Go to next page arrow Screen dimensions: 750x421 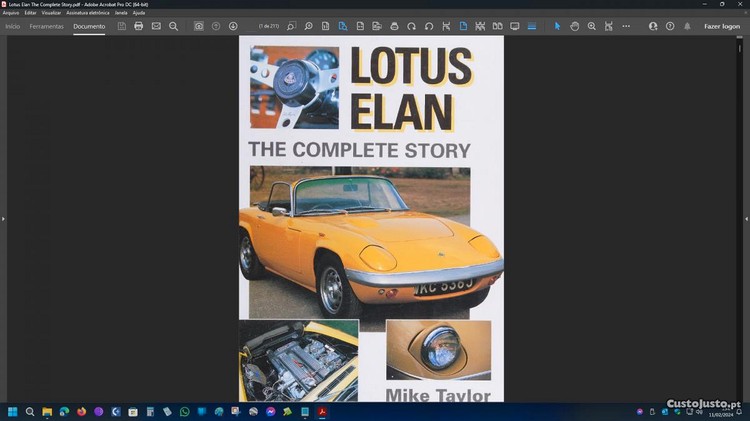(x=233, y=26)
